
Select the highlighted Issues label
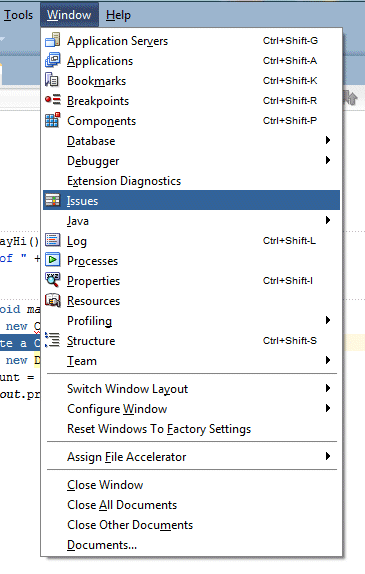point(82,201)
